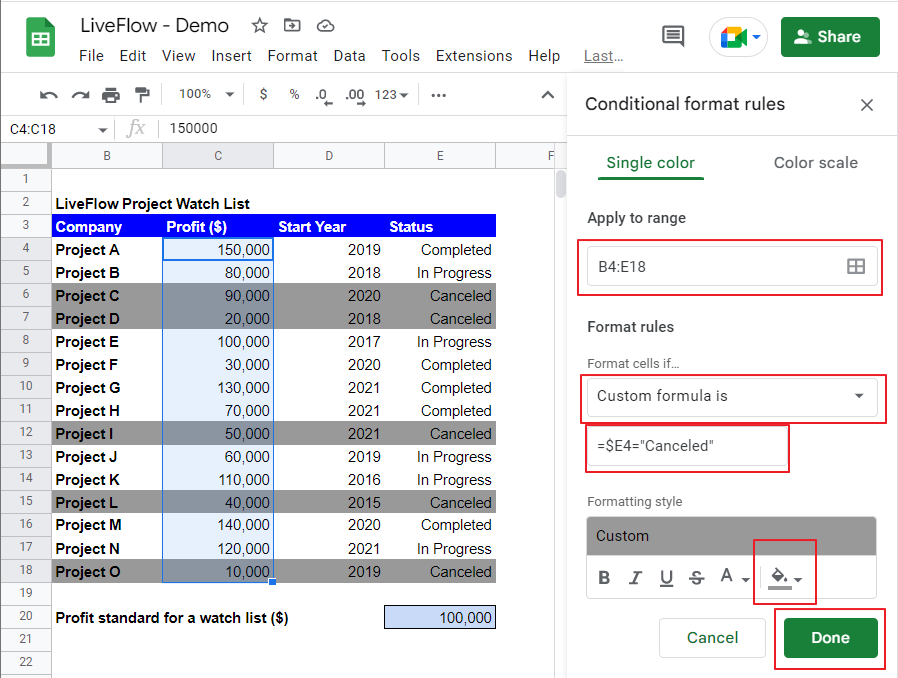The width and height of the screenshot is (898, 678).
Task: Click the Custom formatting style preview
Action: 731,536
